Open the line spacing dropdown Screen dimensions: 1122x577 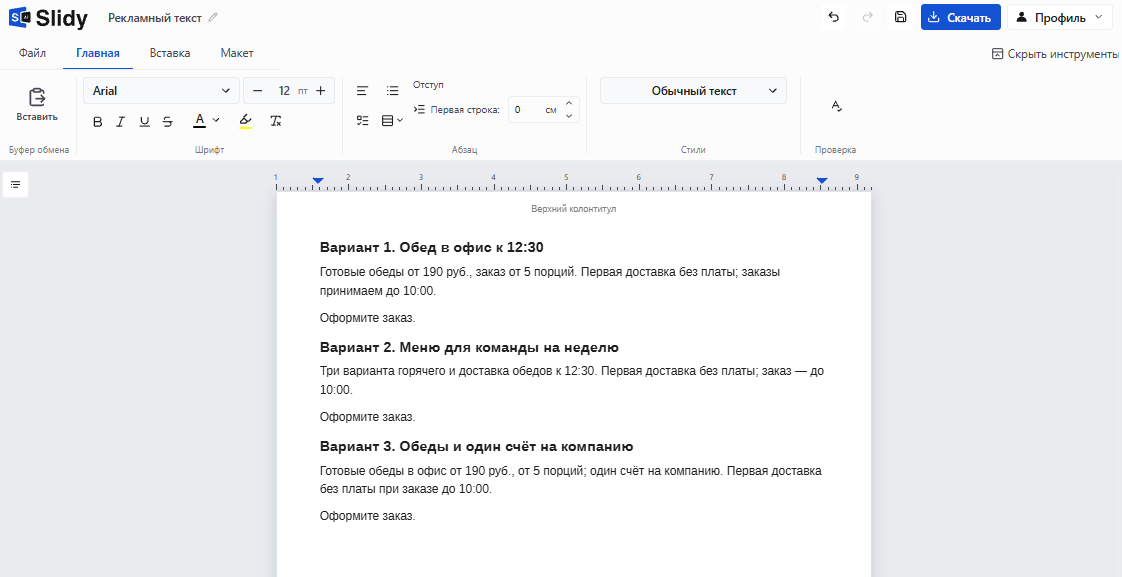[x=392, y=121]
